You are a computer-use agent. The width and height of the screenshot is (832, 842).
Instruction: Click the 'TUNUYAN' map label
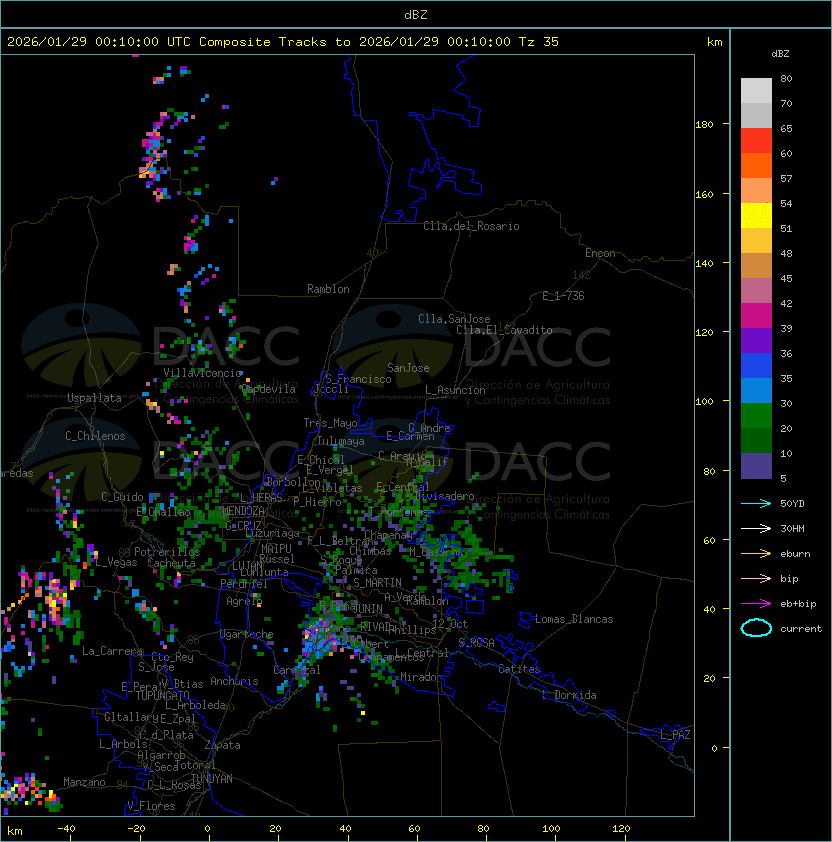212,779
